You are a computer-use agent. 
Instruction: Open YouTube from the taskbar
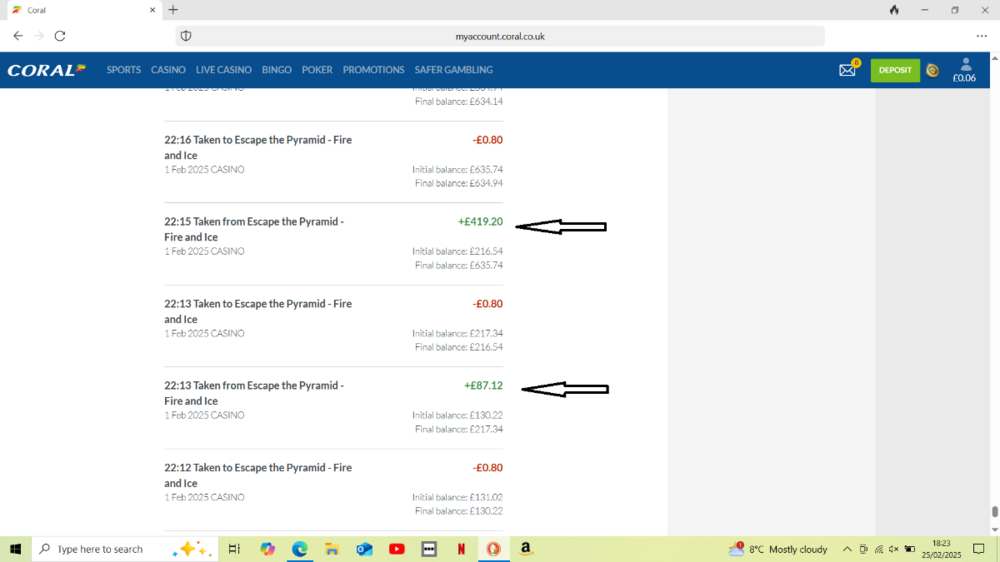click(x=397, y=549)
